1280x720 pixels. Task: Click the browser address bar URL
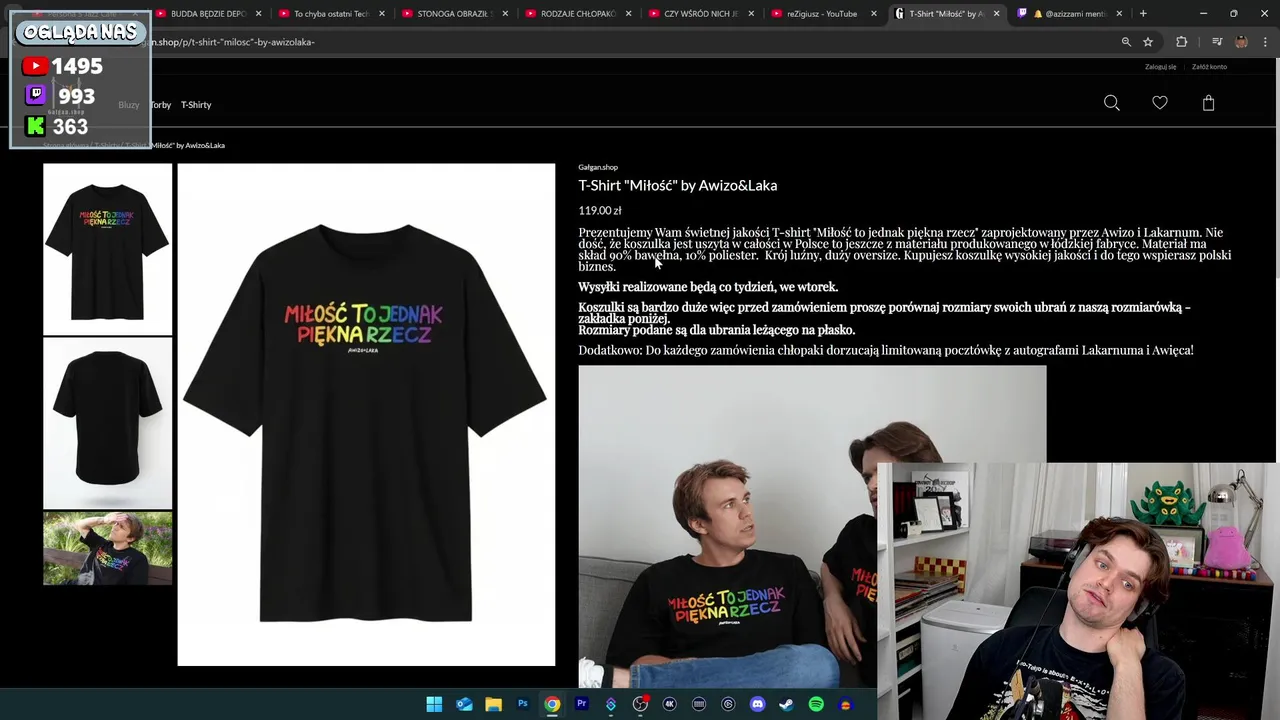[x=233, y=42]
